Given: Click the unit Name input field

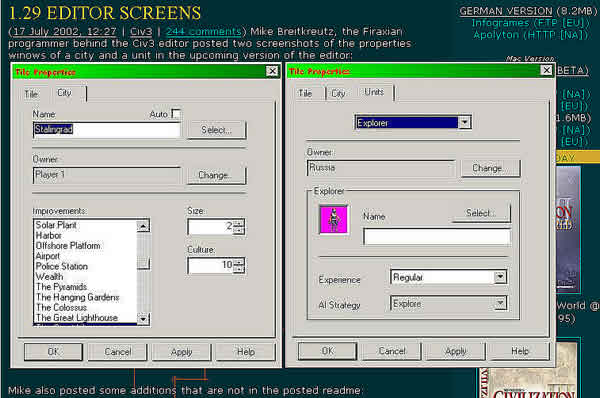Looking at the screenshot, I should point(437,236).
